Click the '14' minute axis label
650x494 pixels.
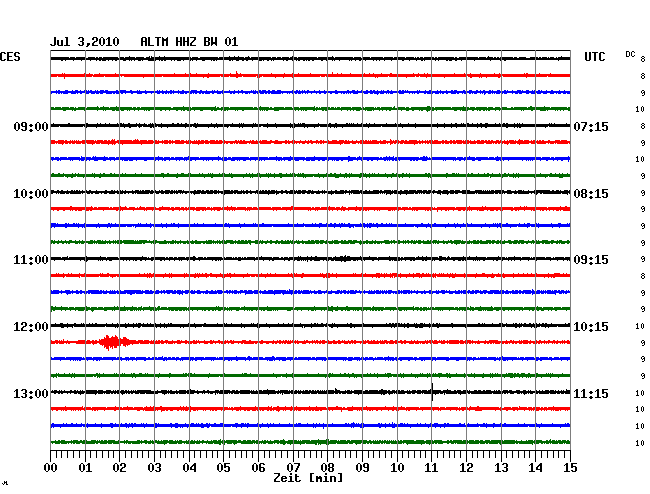click(x=535, y=467)
